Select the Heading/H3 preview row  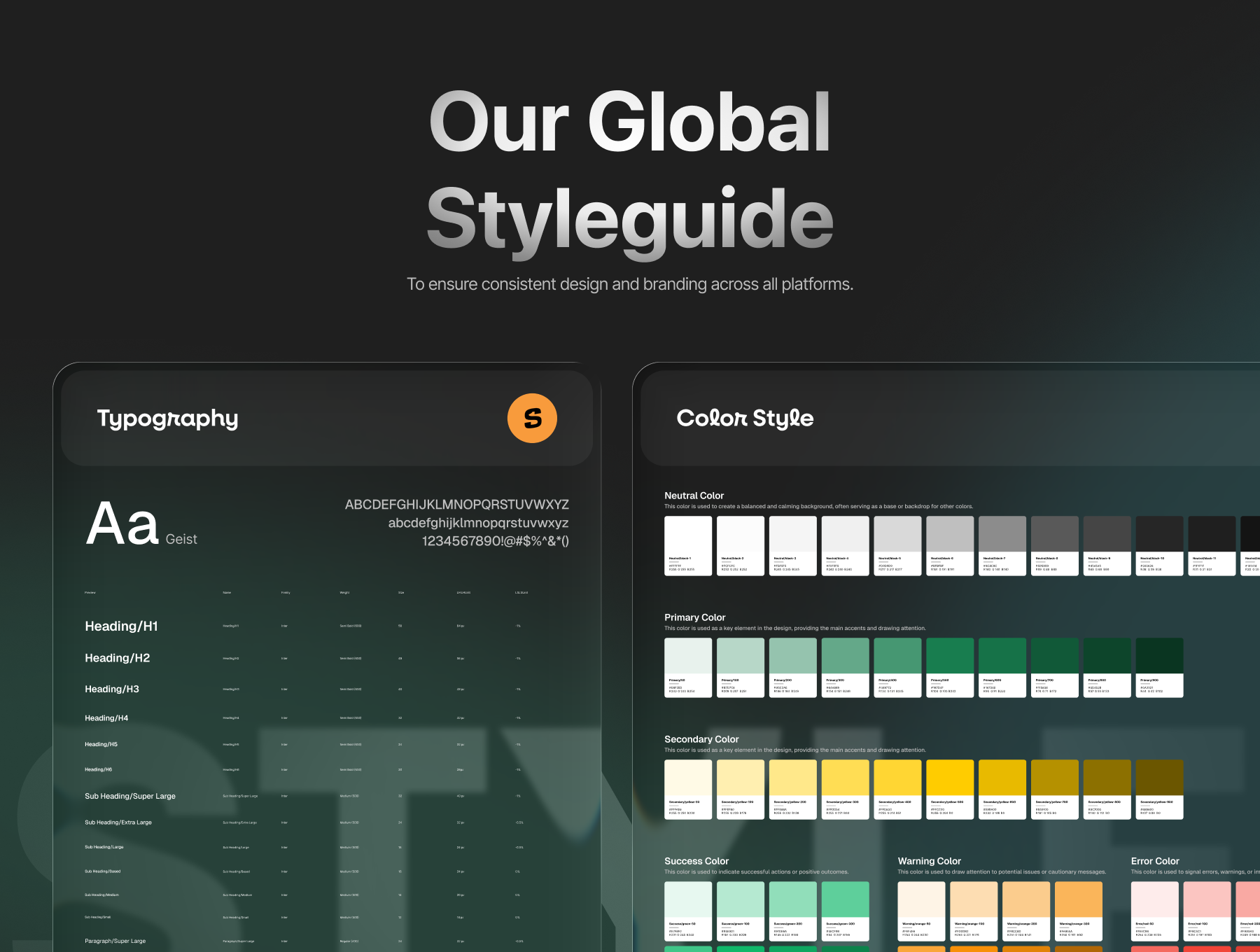coord(112,689)
